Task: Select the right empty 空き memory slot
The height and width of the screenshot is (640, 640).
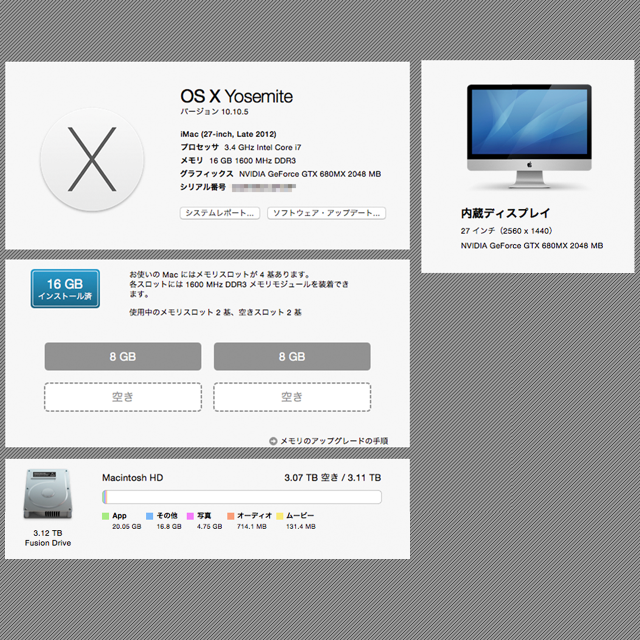Action: tap(292, 397)
